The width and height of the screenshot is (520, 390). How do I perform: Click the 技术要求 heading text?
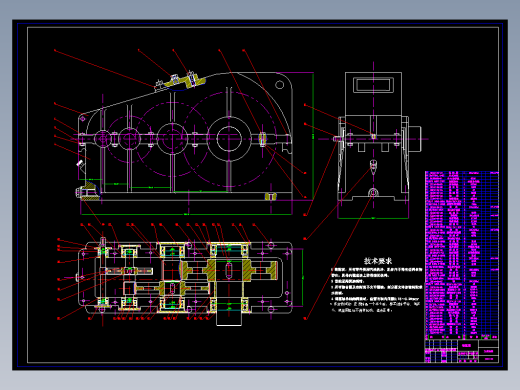point(378,261)
